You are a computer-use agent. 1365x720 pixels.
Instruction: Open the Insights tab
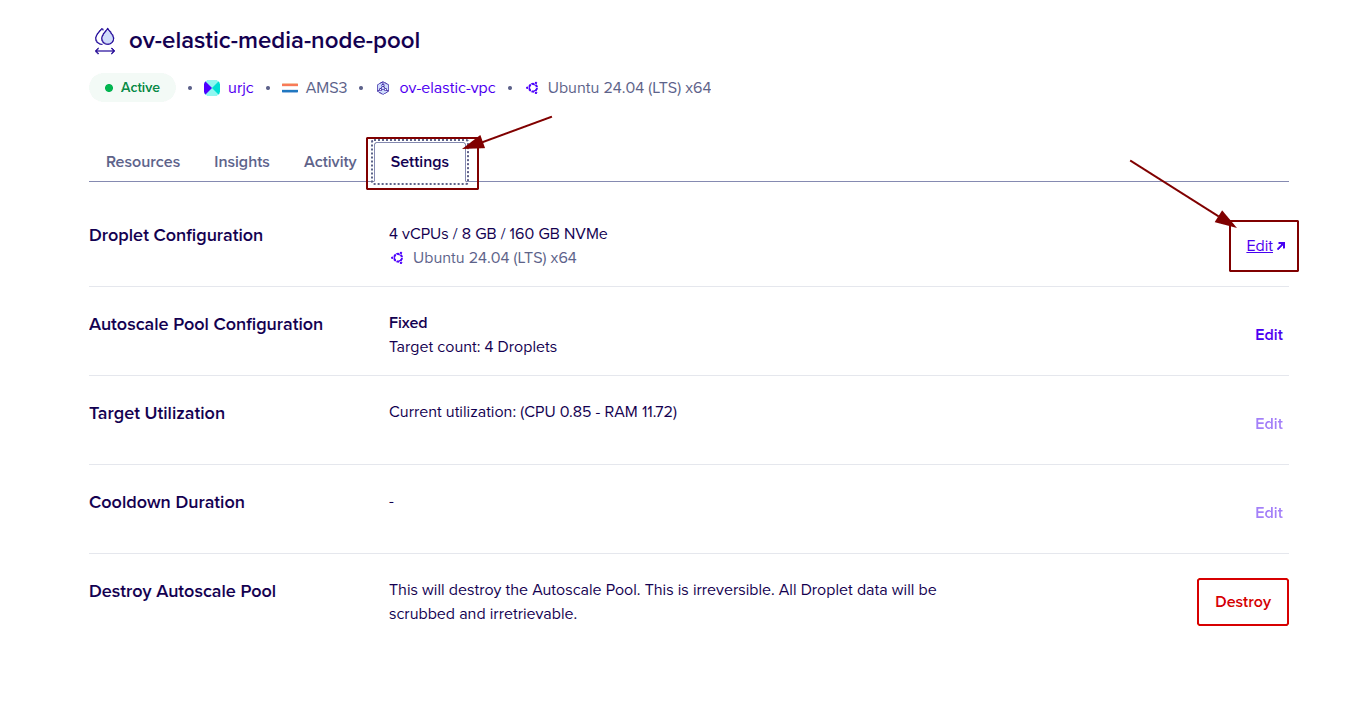[241, 161]
